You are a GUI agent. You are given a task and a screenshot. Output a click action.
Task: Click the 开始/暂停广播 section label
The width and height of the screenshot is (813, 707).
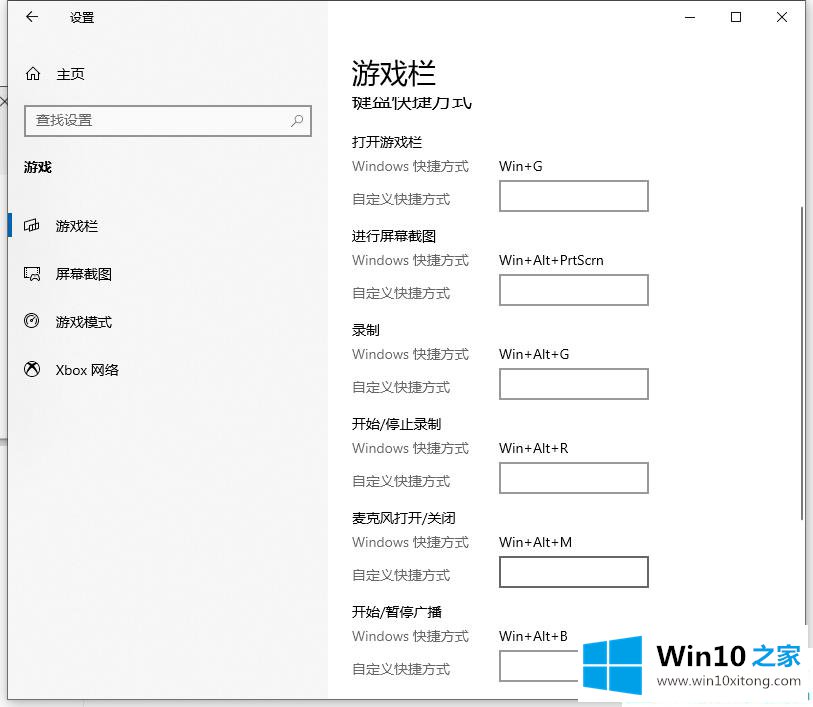pyautogui.click(x=397, y=612)
